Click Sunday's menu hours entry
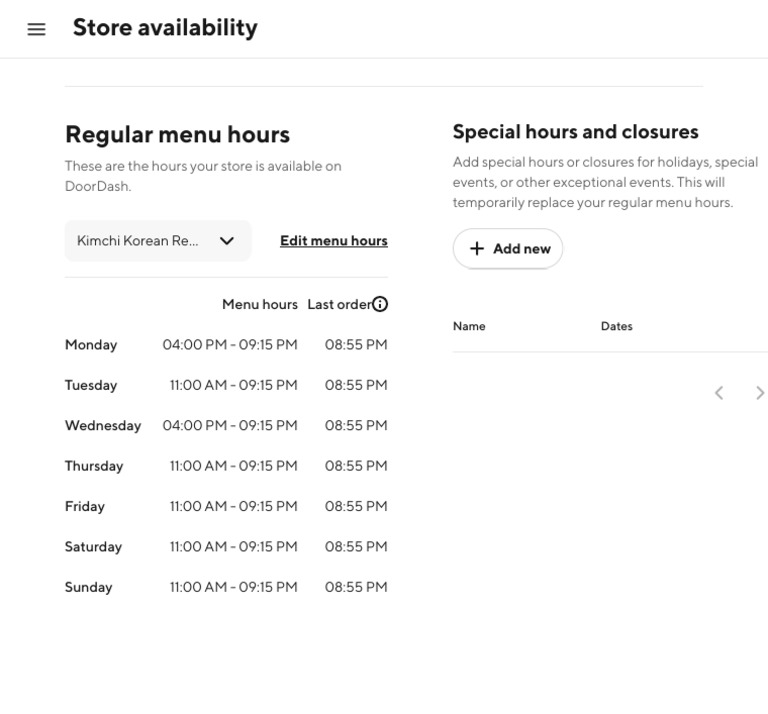 click(x=233, y=587)
